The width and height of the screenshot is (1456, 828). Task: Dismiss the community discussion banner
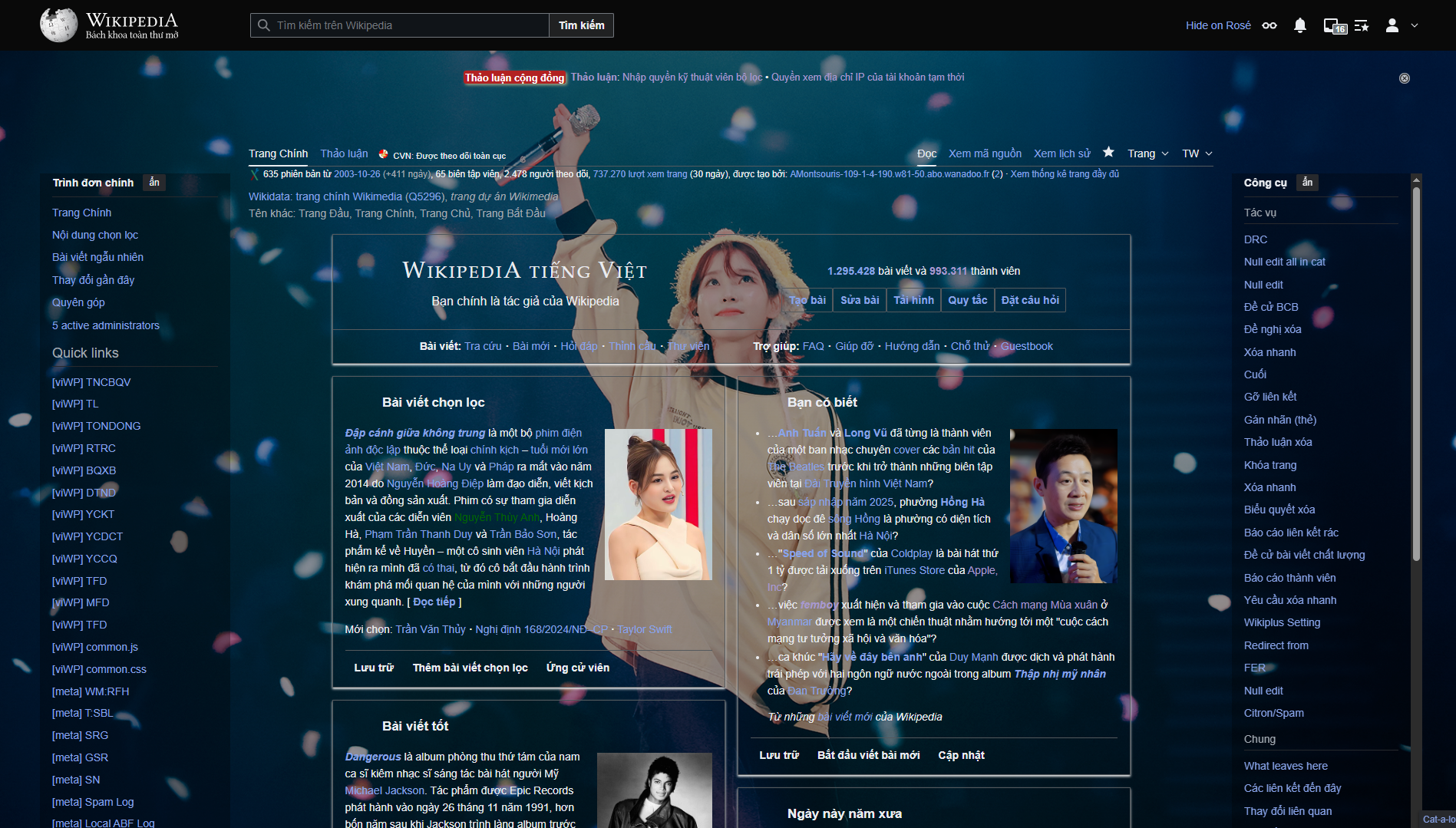1405,78
